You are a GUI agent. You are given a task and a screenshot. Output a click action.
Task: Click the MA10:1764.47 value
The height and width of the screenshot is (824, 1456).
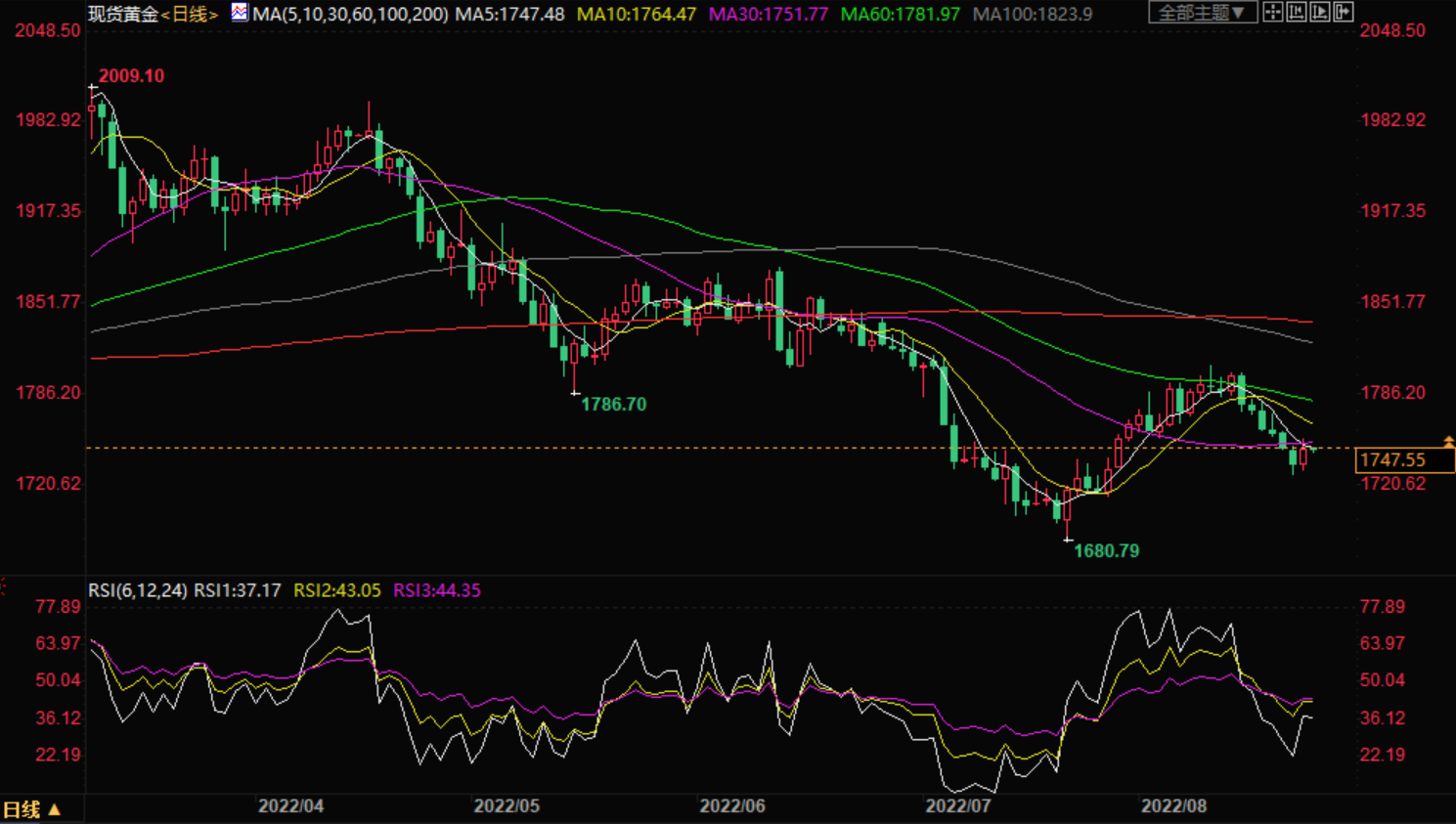637,14
